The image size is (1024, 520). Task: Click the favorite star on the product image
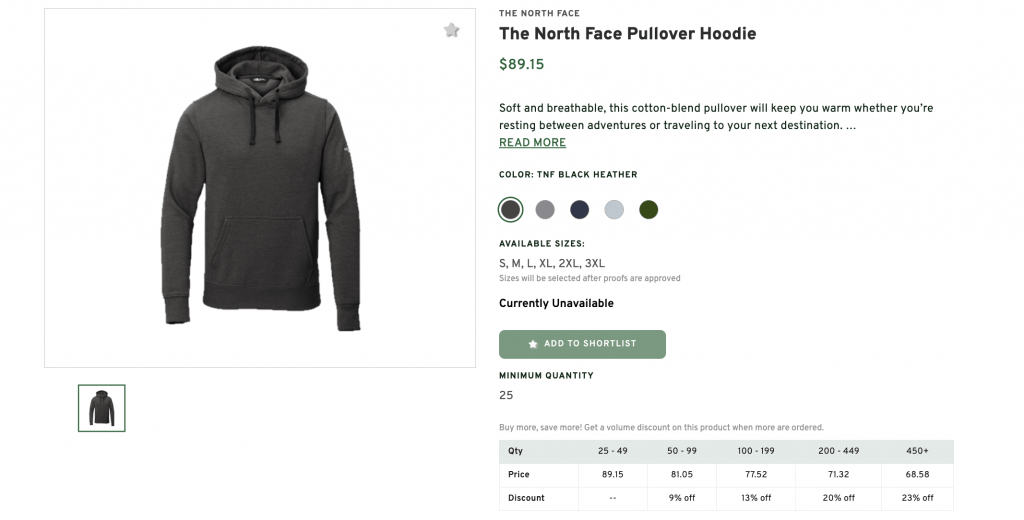point(452,30)
